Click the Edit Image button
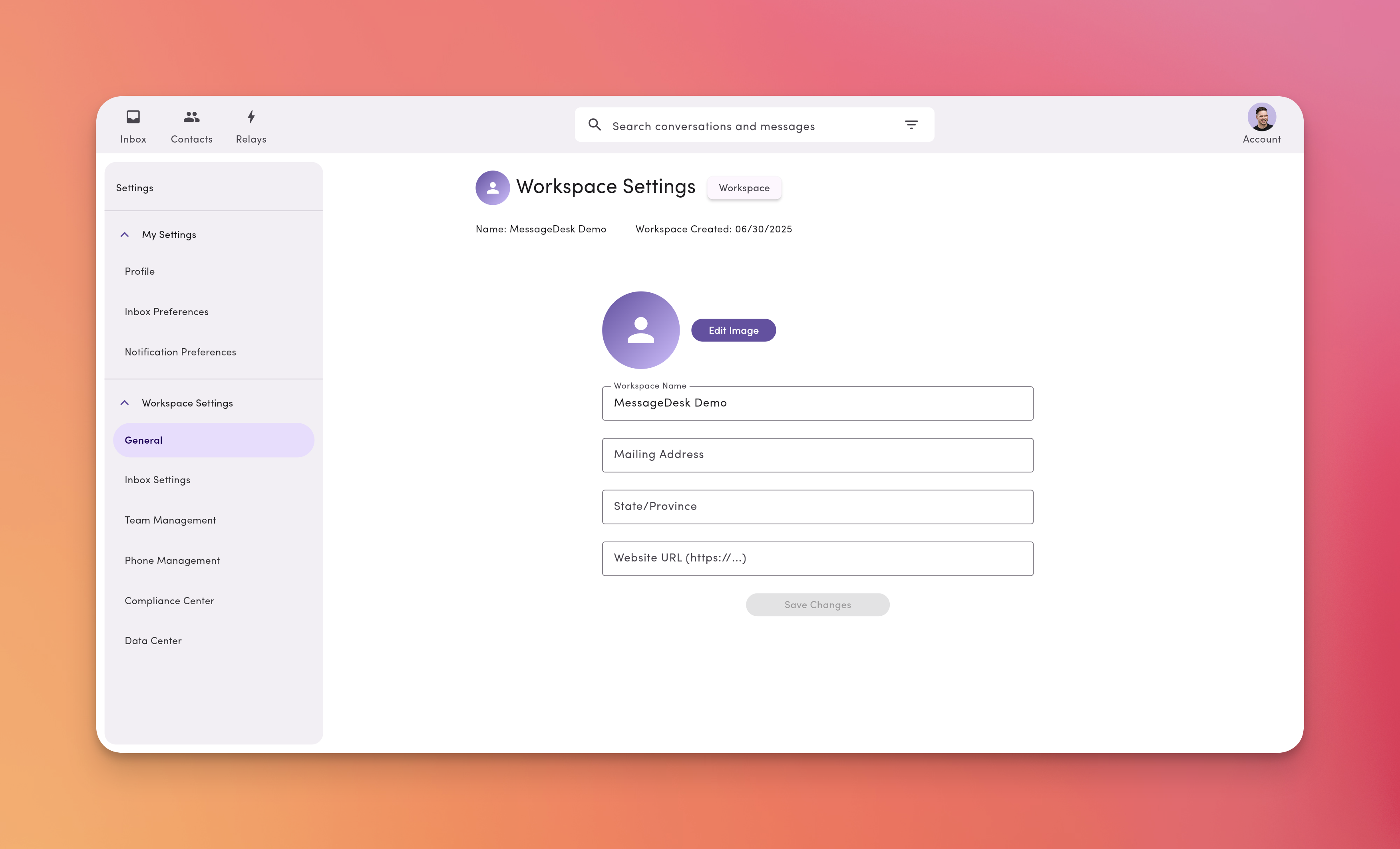 (733, 330)
